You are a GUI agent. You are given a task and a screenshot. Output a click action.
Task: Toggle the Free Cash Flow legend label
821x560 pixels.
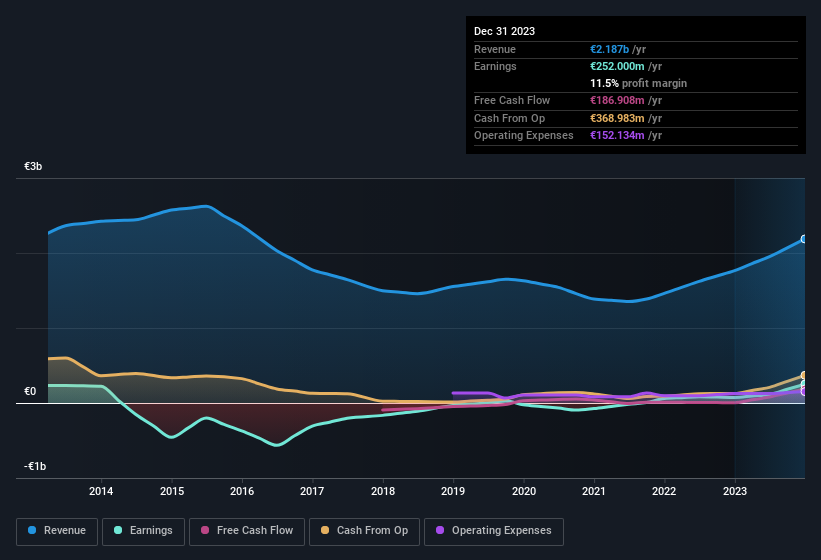(x=255, y=531)
